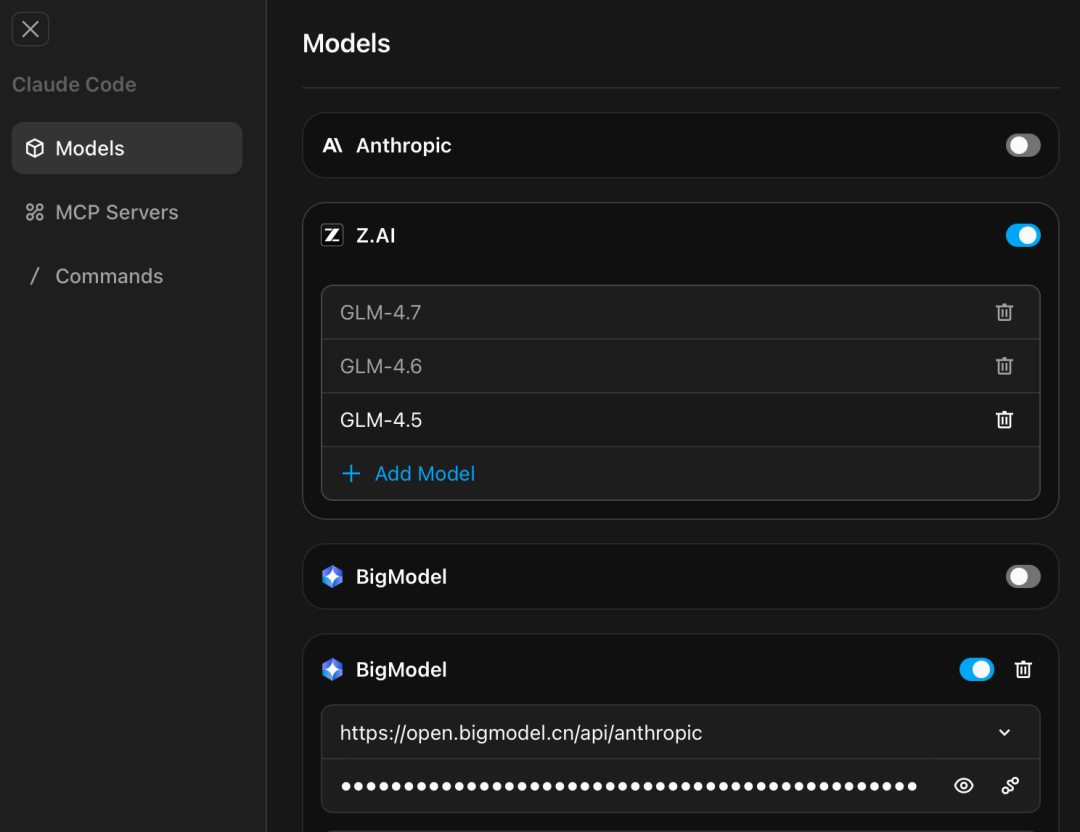
Task: Click the MCP Servers grid icon
Action: pos(35,212)
